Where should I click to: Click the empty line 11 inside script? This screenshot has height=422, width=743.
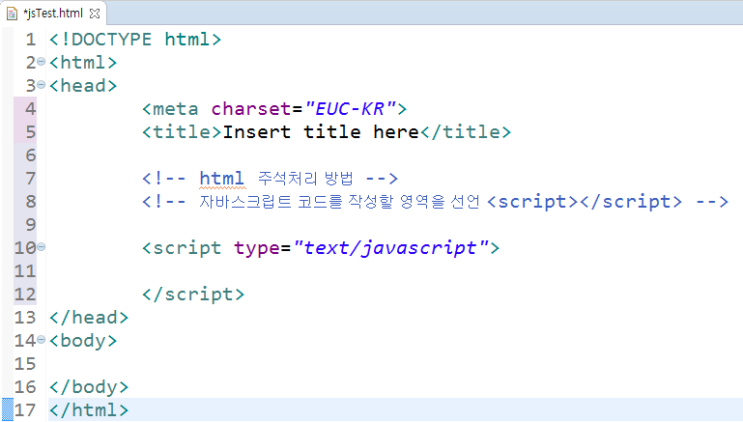click(x=300, y=271)
